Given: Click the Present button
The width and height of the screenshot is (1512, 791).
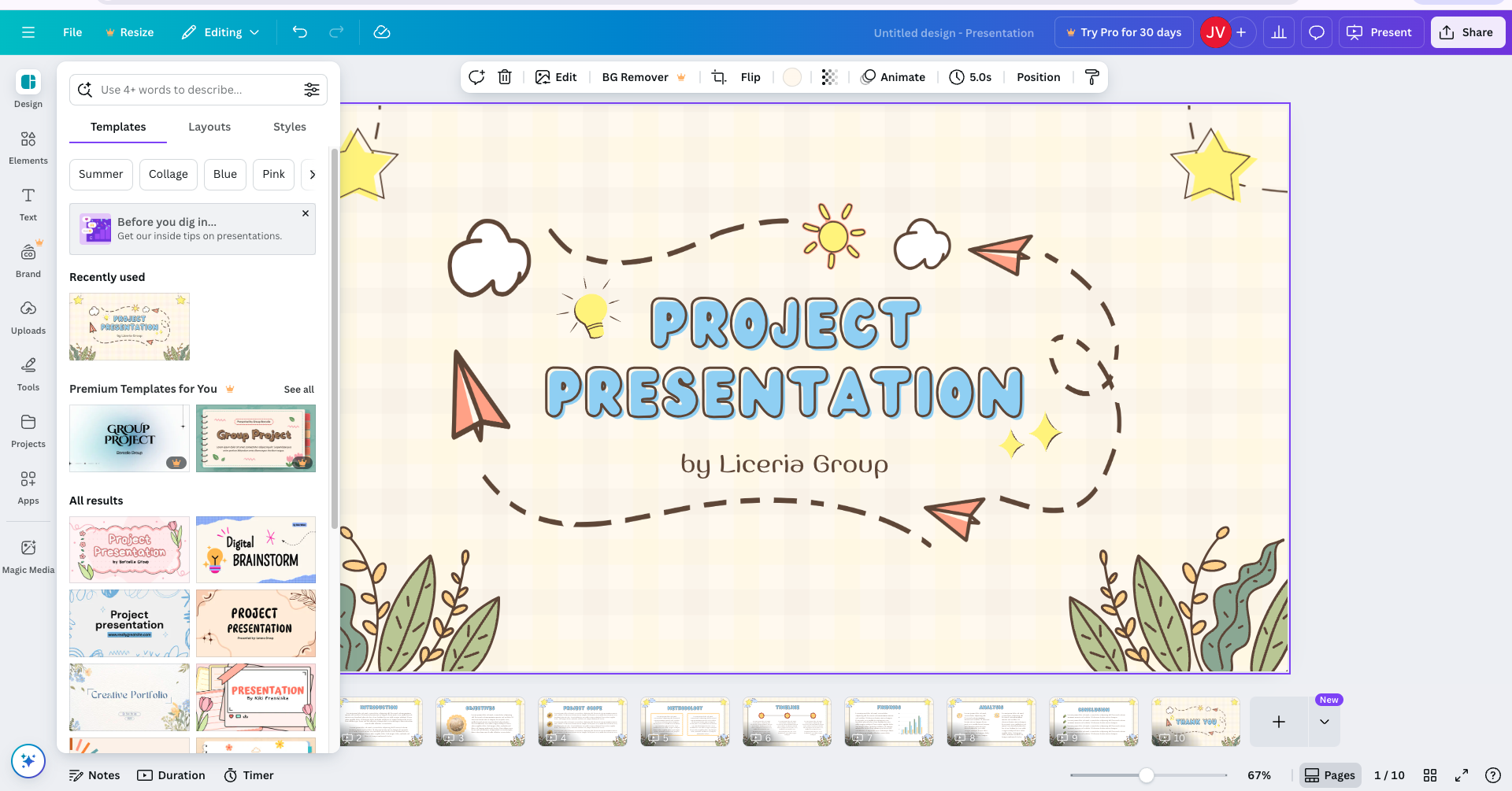Looking at the screenshot, I should click(1380, 32).
